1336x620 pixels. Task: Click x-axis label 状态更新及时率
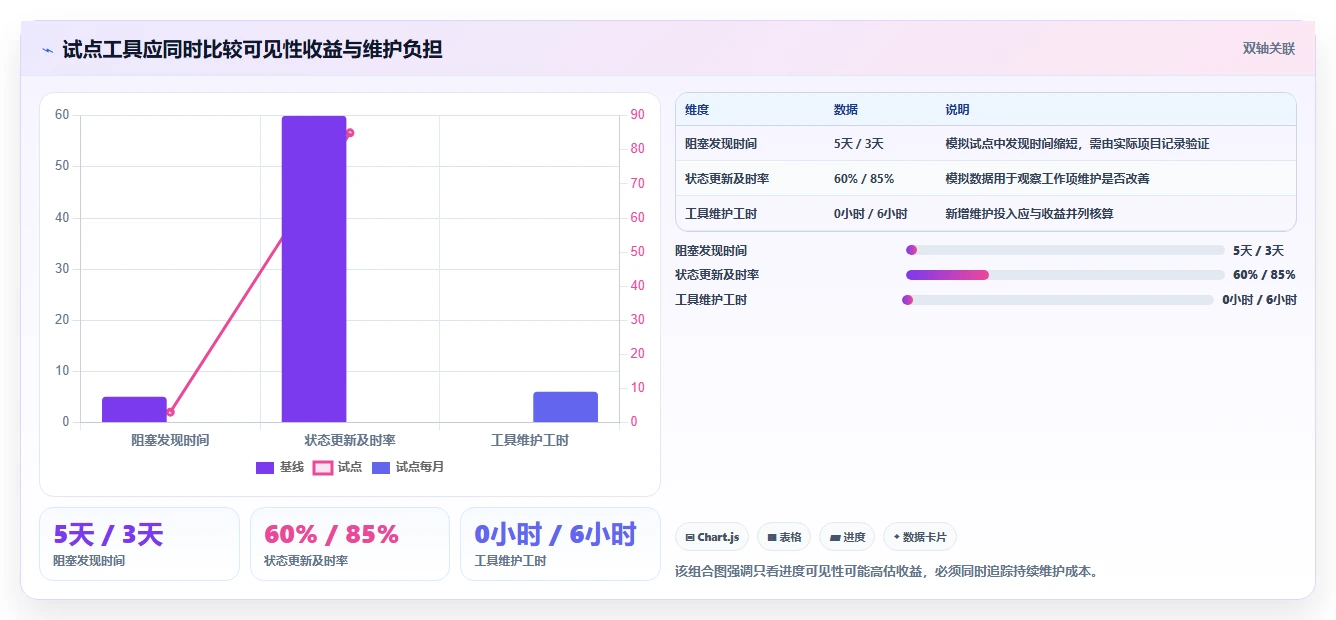pyautogui.click(x=350, y=440)
